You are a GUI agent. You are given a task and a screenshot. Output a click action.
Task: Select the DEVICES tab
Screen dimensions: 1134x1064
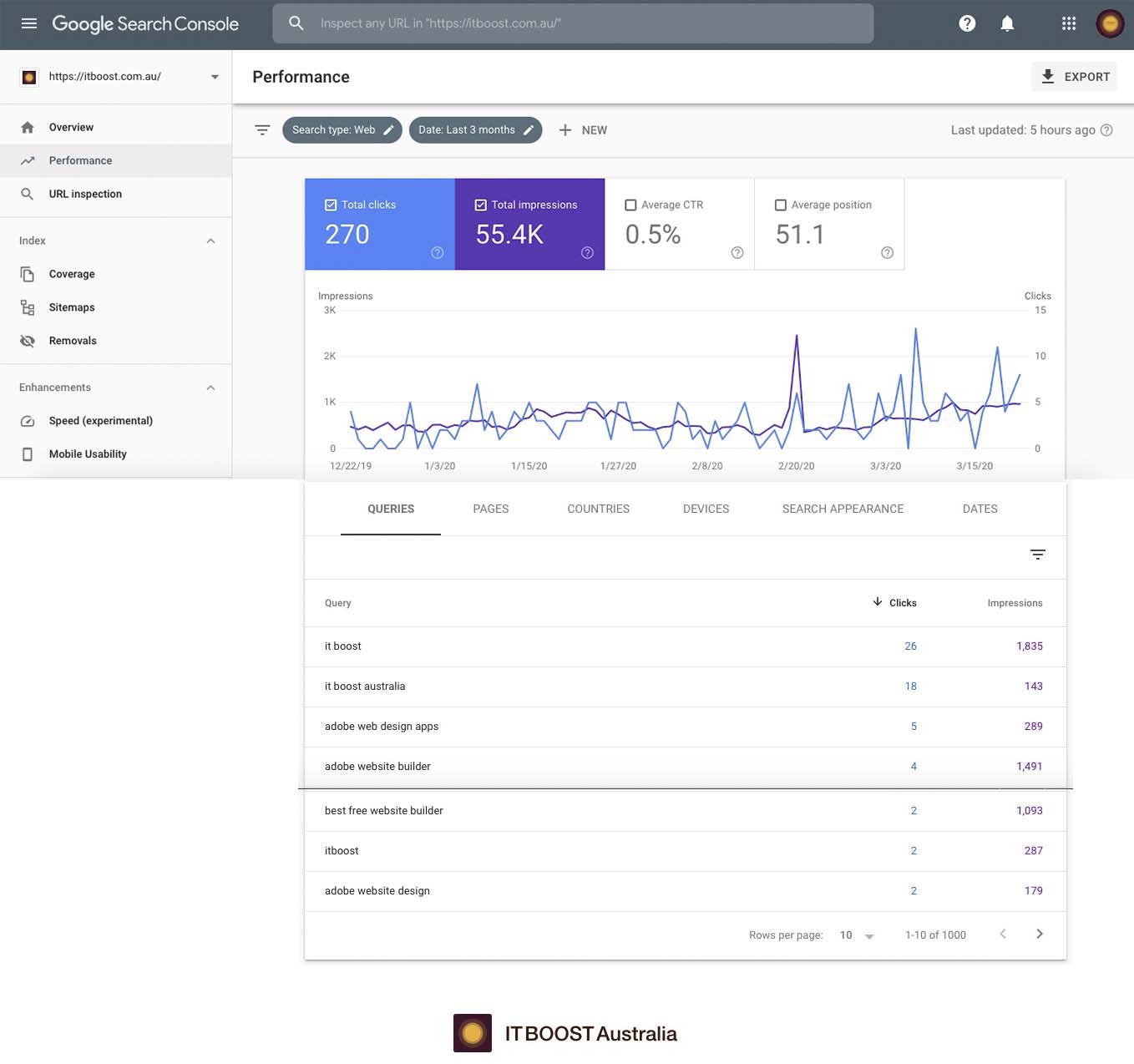706,509
